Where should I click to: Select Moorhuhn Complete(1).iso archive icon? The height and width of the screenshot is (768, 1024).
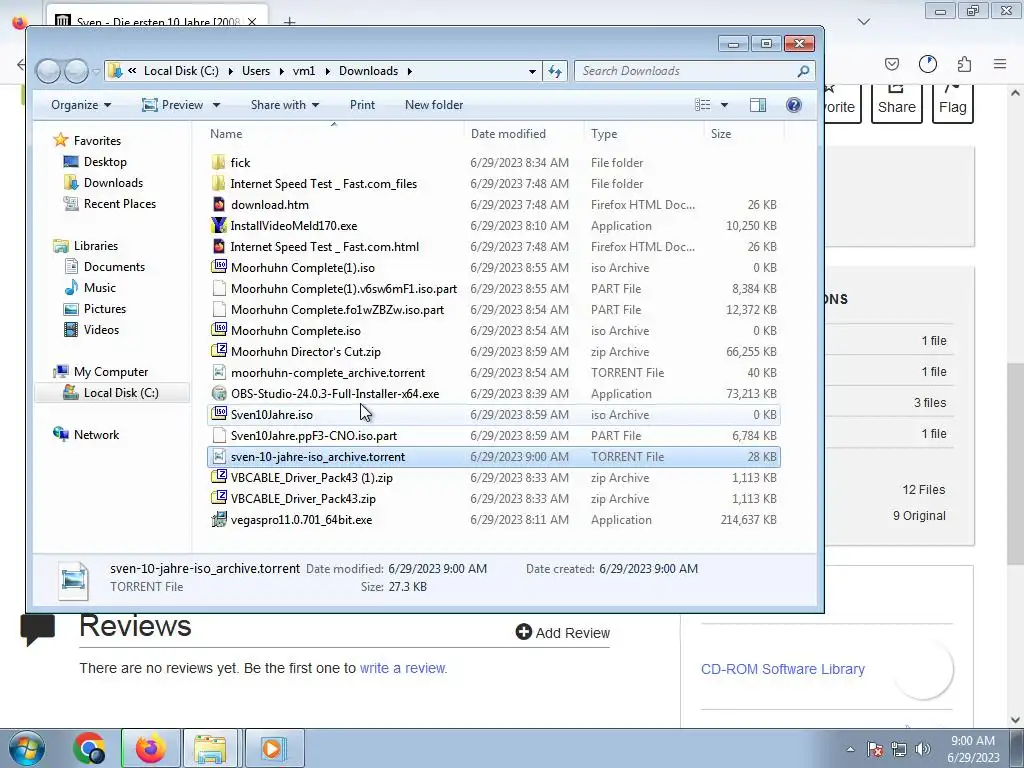(219, 267)
